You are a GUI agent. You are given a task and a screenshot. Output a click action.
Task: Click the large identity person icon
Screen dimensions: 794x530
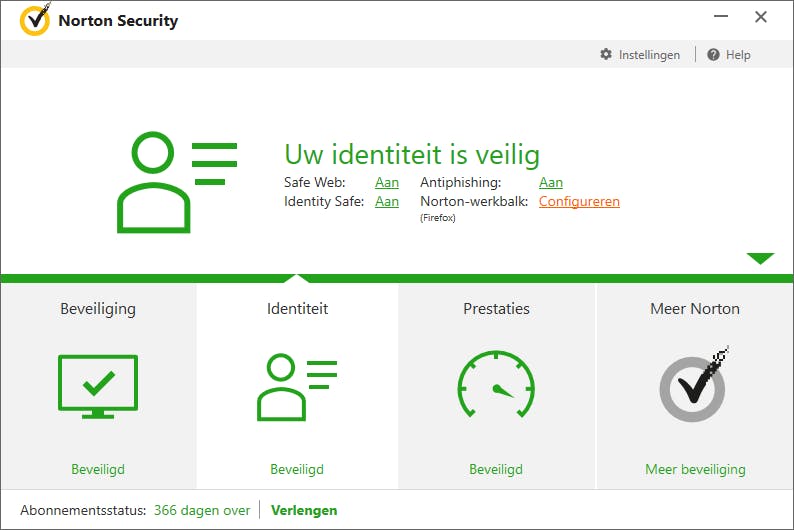pos(177,182)
